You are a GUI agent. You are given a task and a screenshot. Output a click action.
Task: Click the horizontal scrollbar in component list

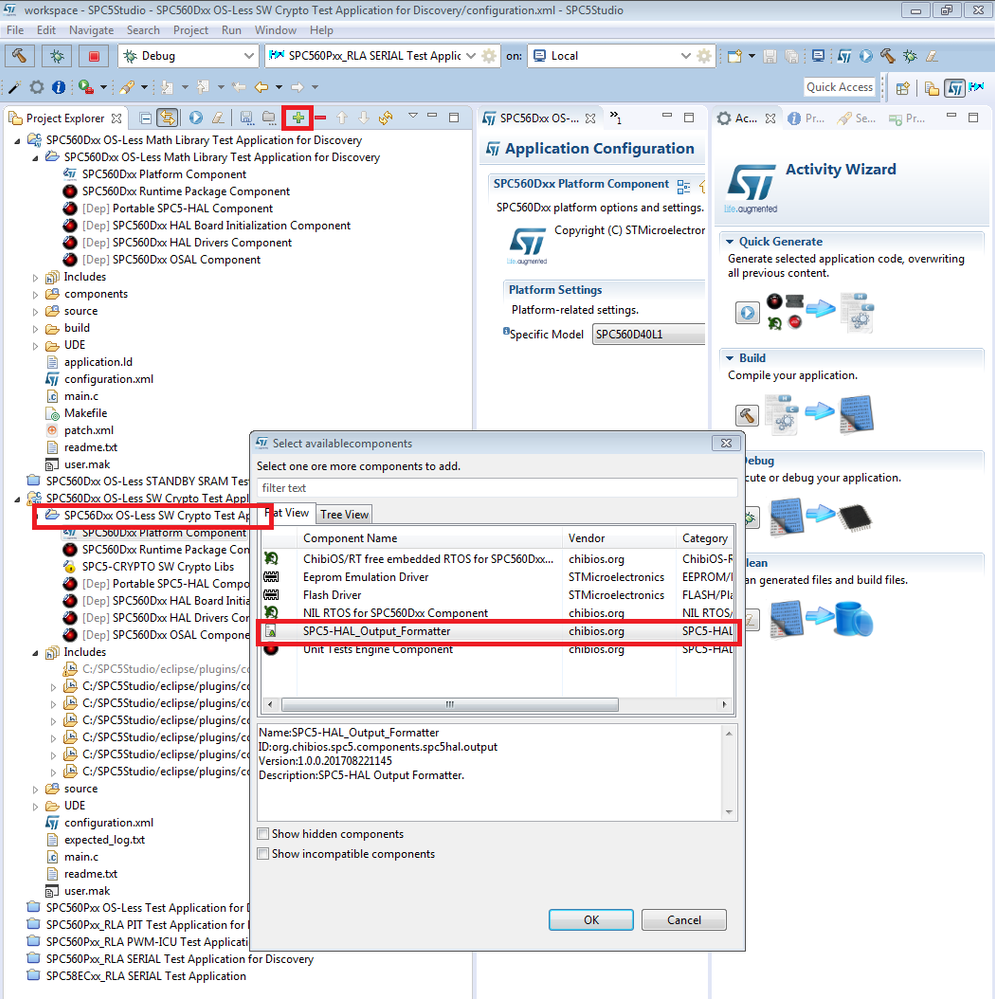click(450, 705)
